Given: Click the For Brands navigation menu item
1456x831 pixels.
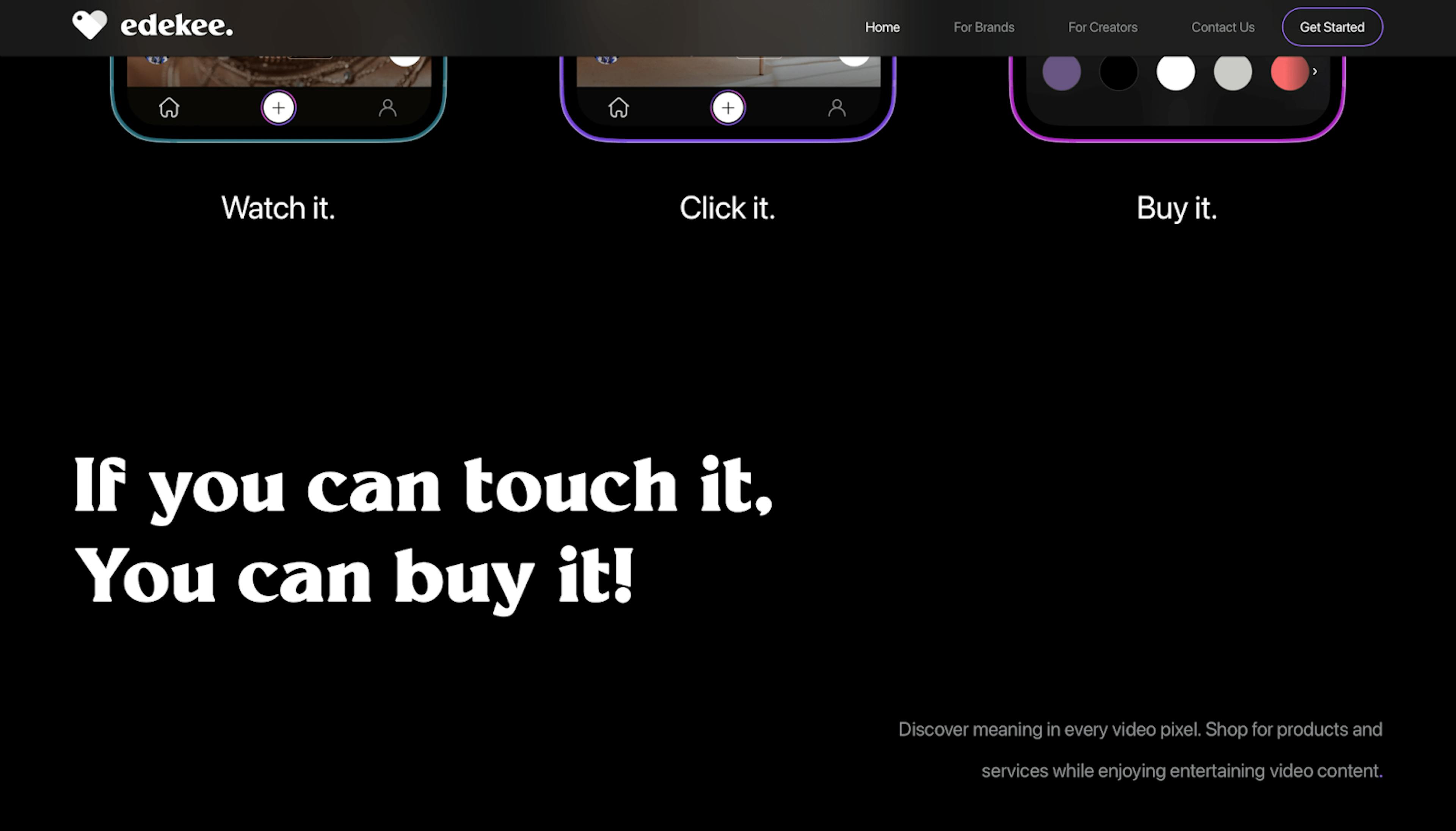Looking at the screenshot, I should coord(984,27).
